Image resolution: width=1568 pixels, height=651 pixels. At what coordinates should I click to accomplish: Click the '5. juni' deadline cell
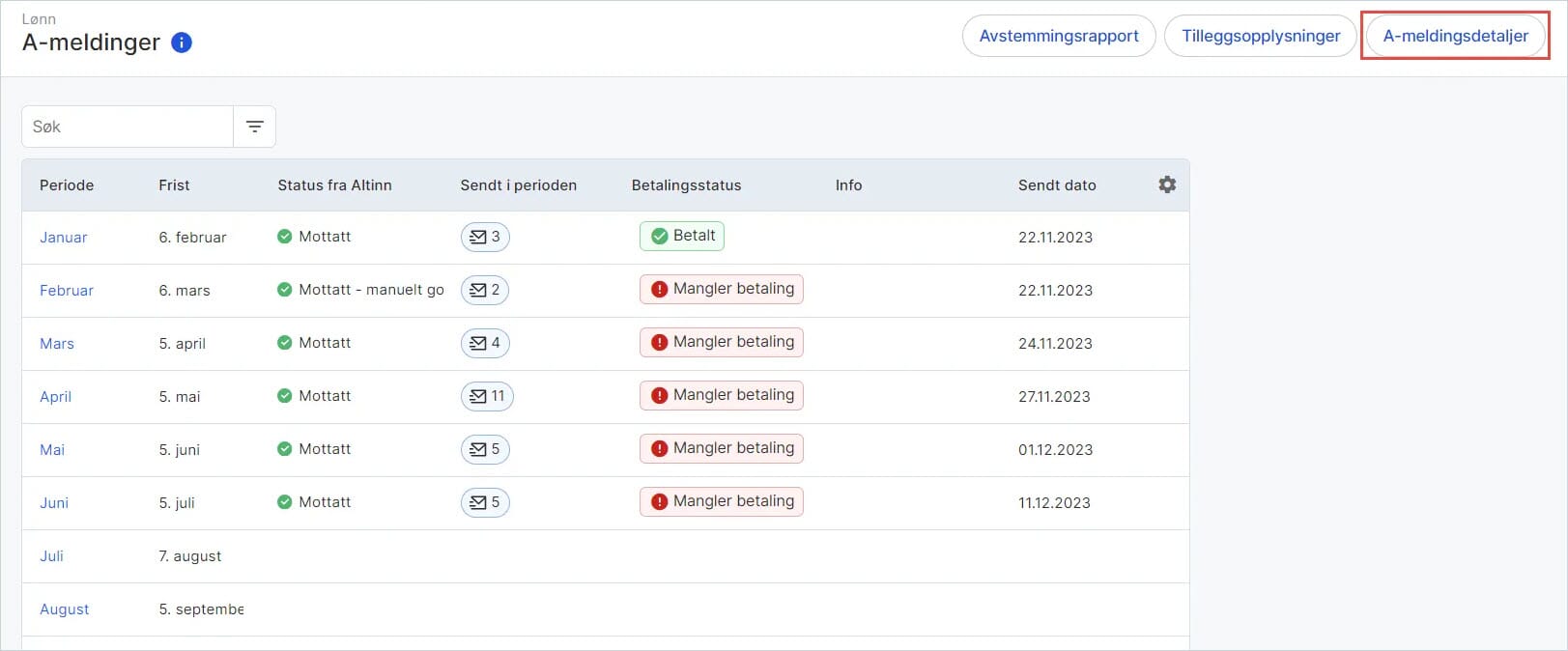(180, 450)
